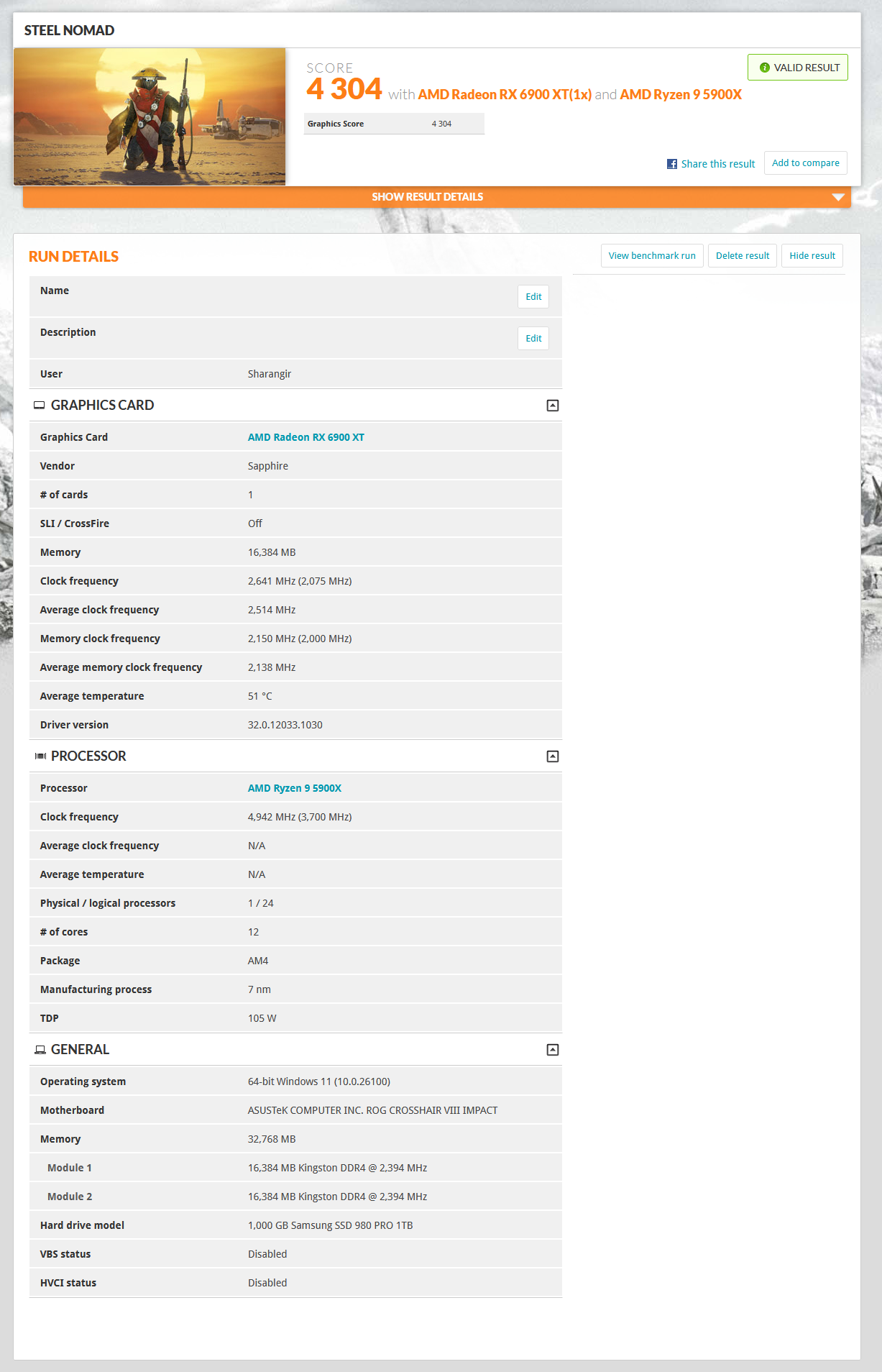This screenshot has height=1372, width=882.
Task: Click Manufacturing process value 7 nm
Action: pos(259,989)
